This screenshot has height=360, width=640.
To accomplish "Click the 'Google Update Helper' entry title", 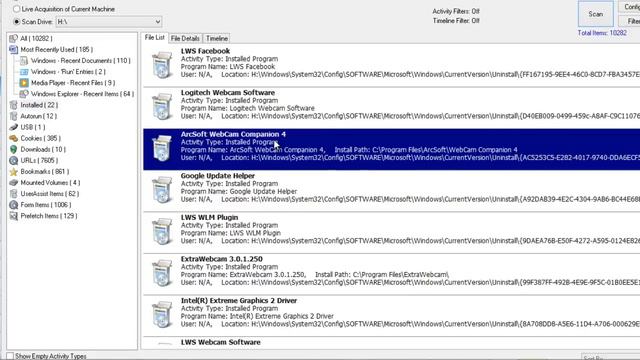I will pyautogui.click(x=218, y=176).
